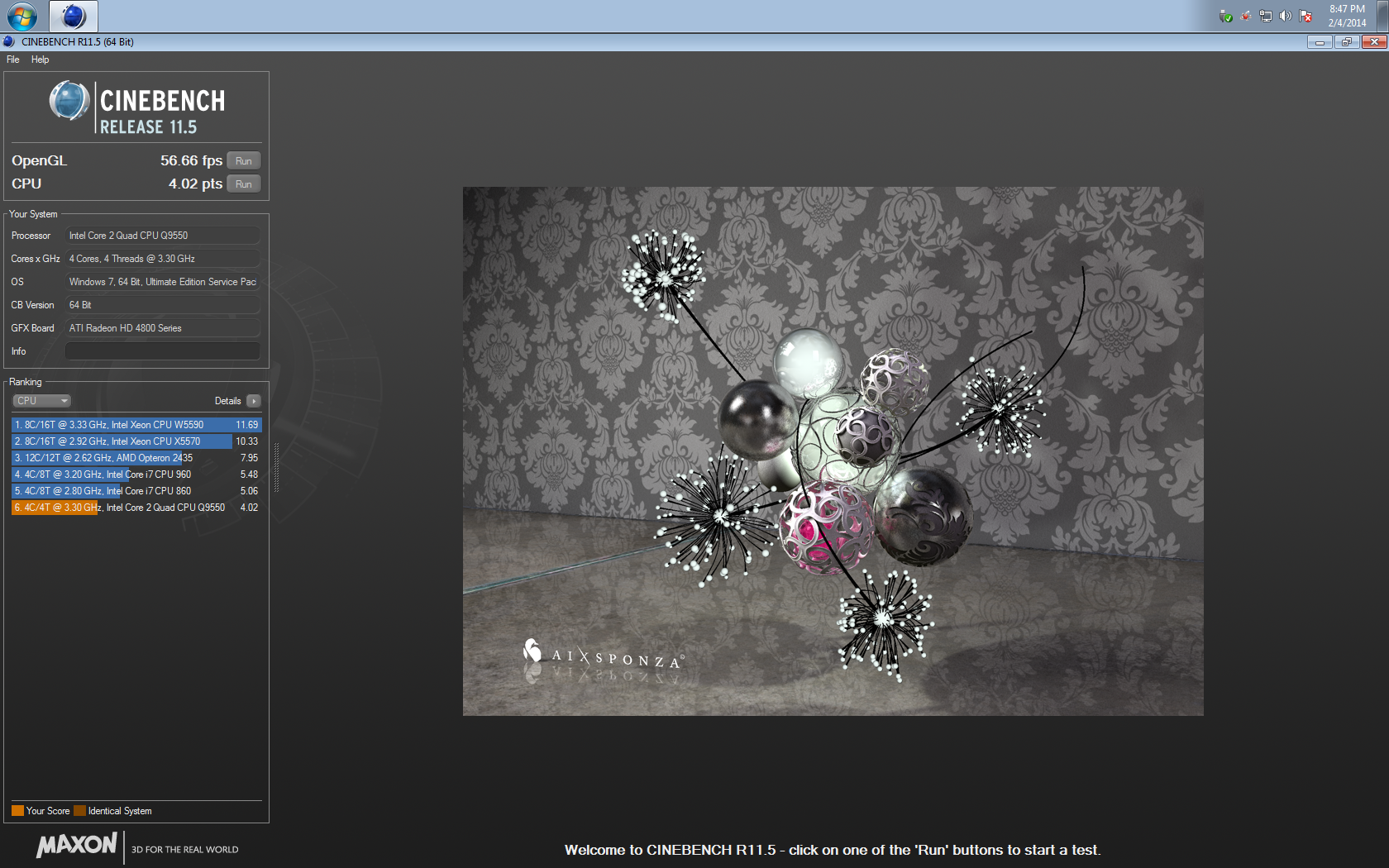Open the ranking CPU dropdown

tap(41, 401)
